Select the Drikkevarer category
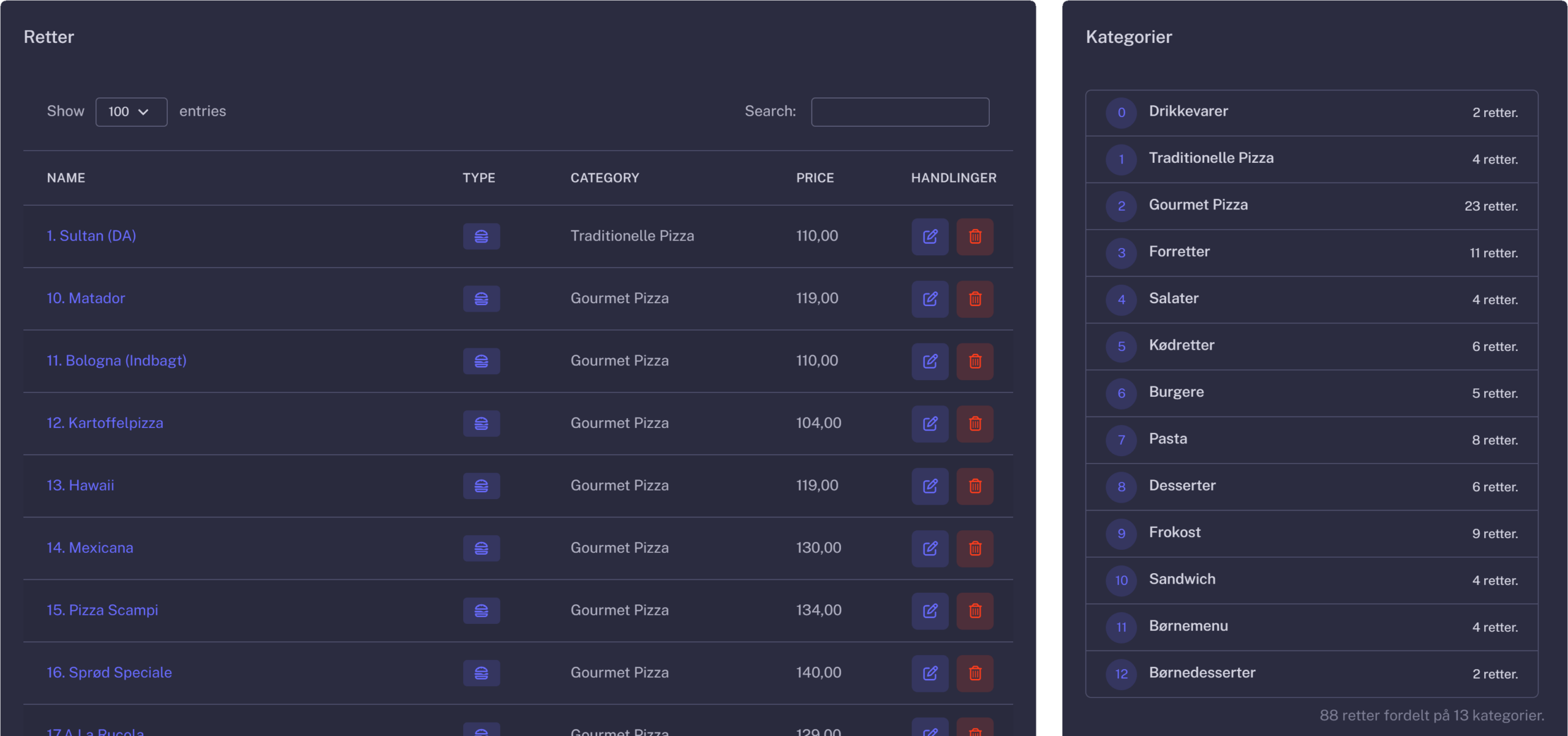This screenshot has width=1568, height=736. click(x=1188, y=111)
